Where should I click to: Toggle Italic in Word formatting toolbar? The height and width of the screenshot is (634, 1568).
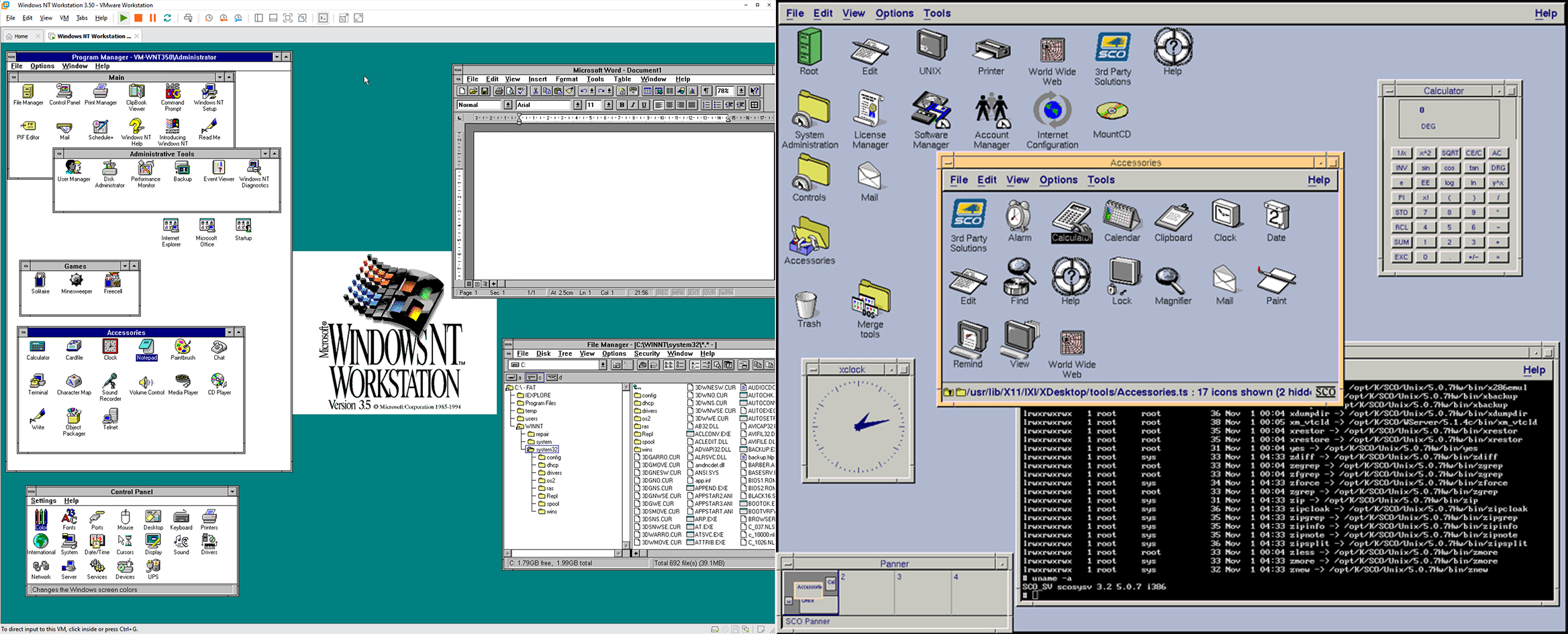(633, 105)
